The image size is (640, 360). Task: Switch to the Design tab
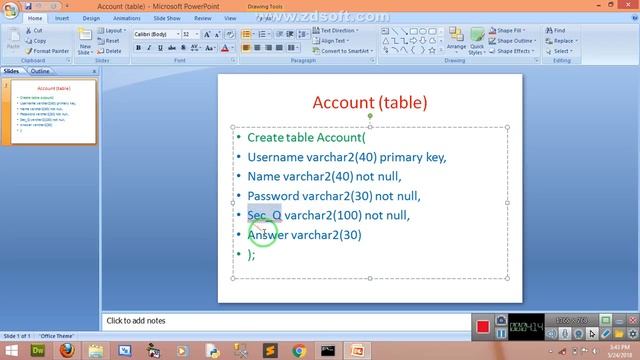click(91, 18)
